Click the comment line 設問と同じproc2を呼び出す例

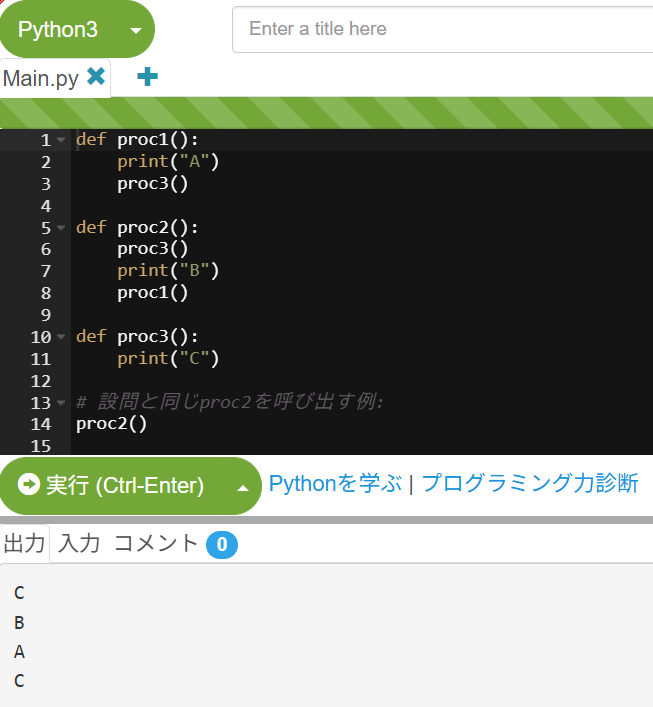point(230,402)
